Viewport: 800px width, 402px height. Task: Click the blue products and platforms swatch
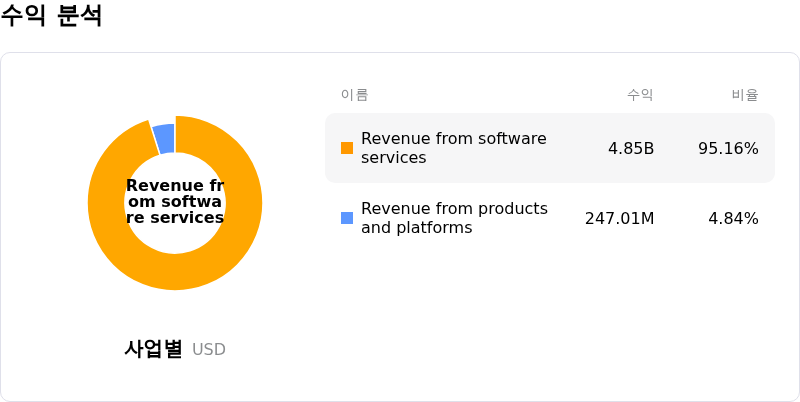pos(347,218)
